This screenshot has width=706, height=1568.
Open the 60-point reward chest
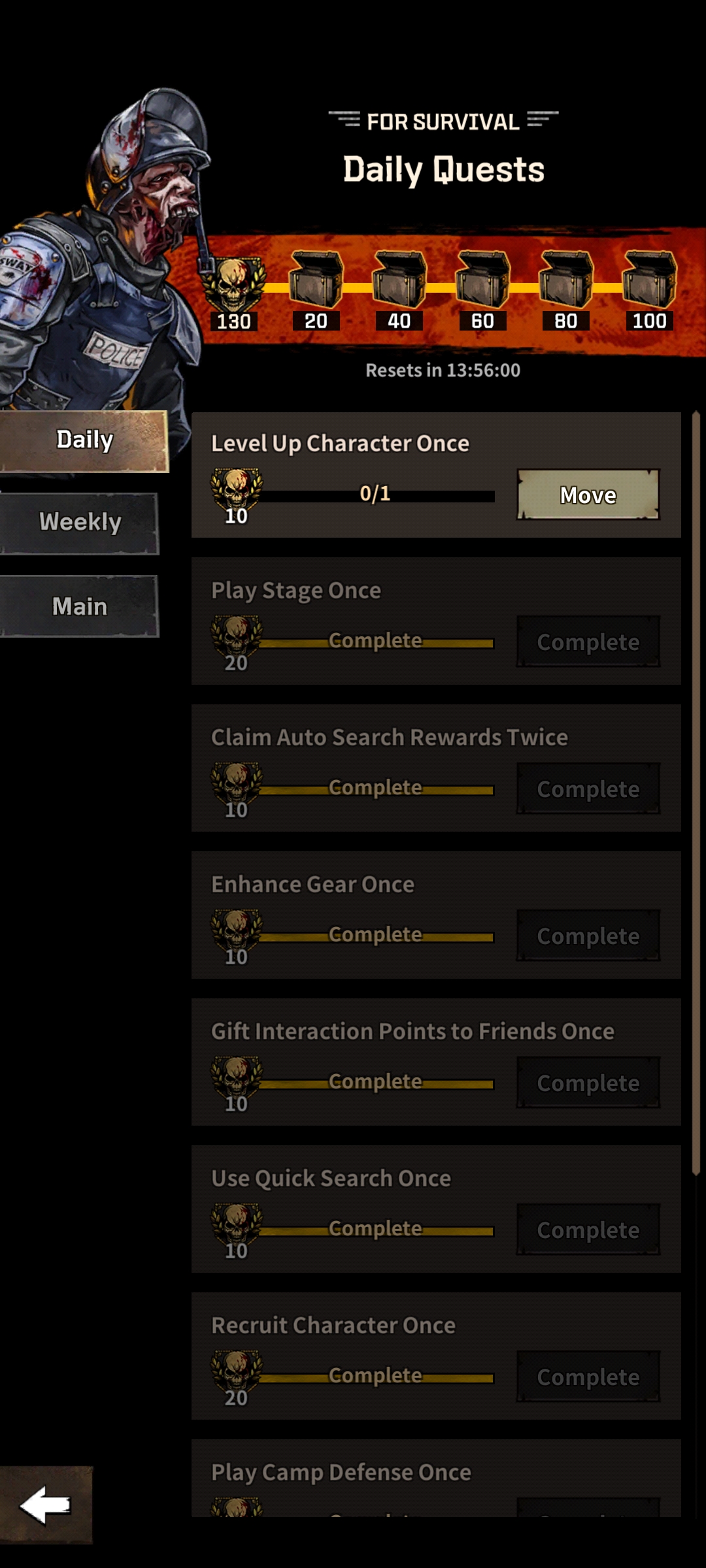[x=483, y=280]
